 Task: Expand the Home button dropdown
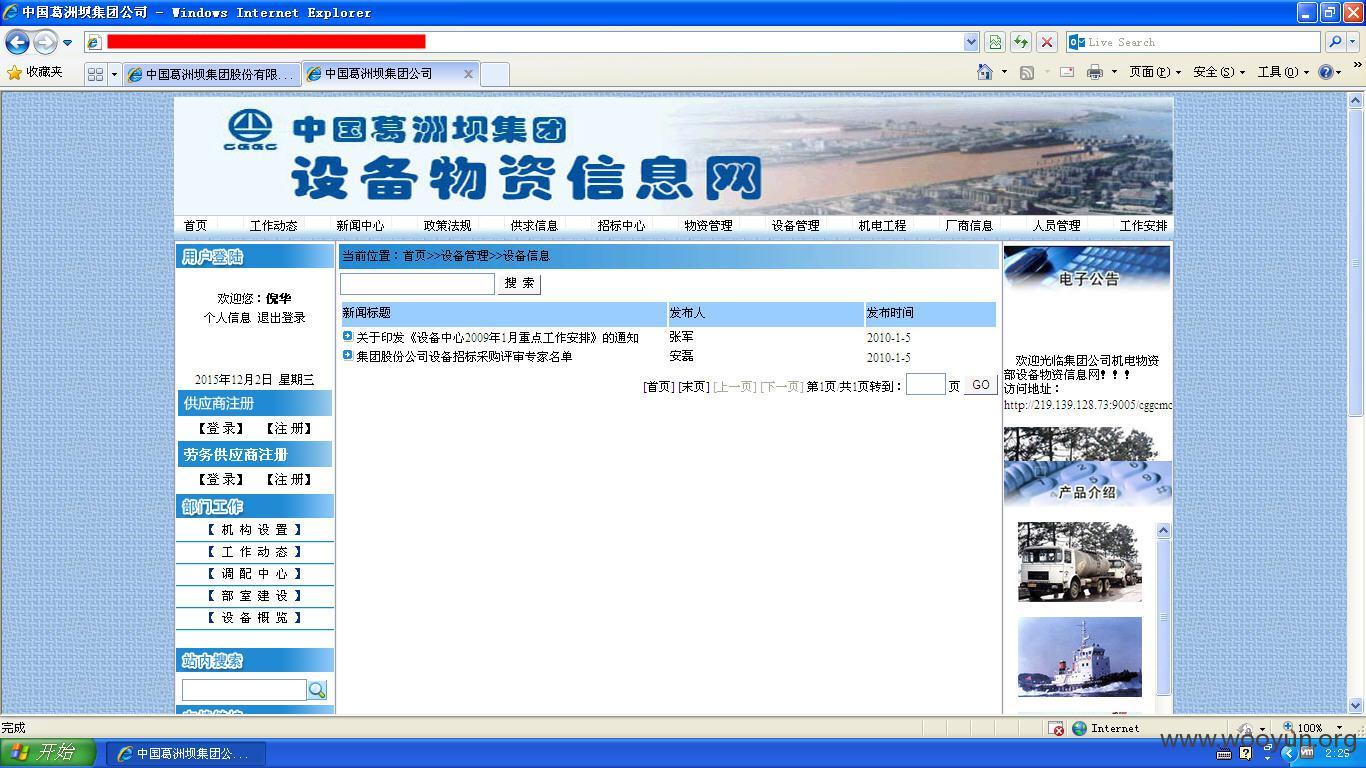(1004, 72)
